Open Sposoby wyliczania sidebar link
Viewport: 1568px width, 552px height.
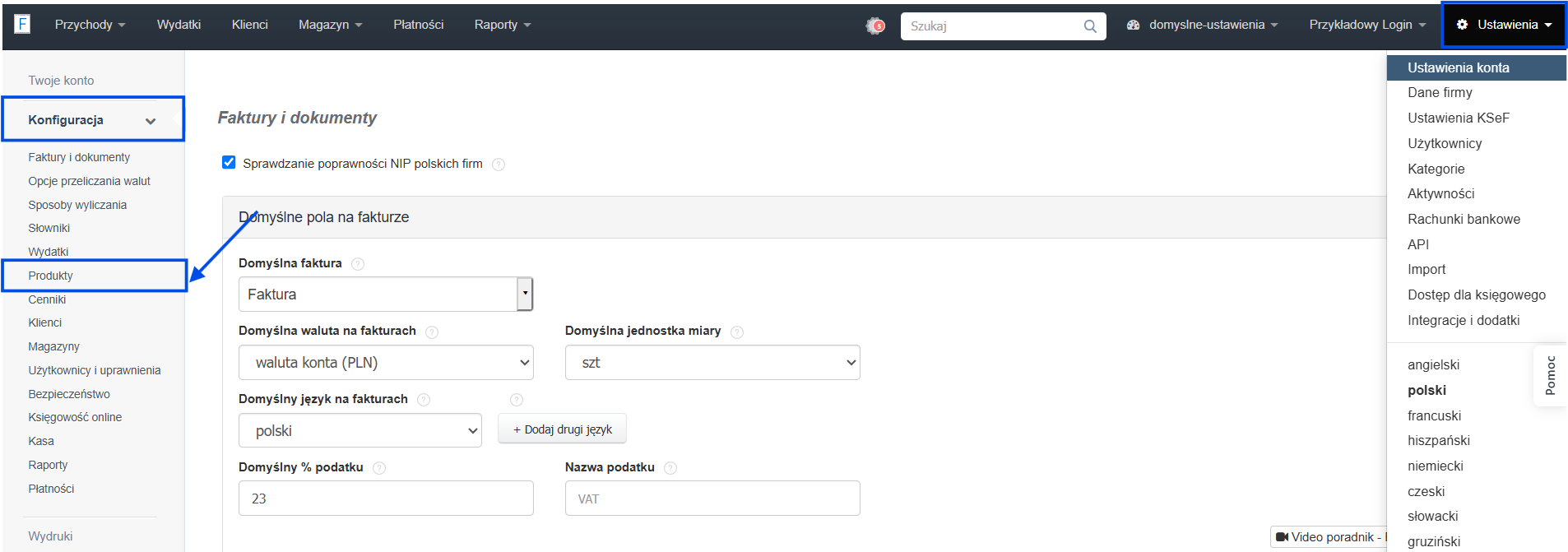[77, 206]
